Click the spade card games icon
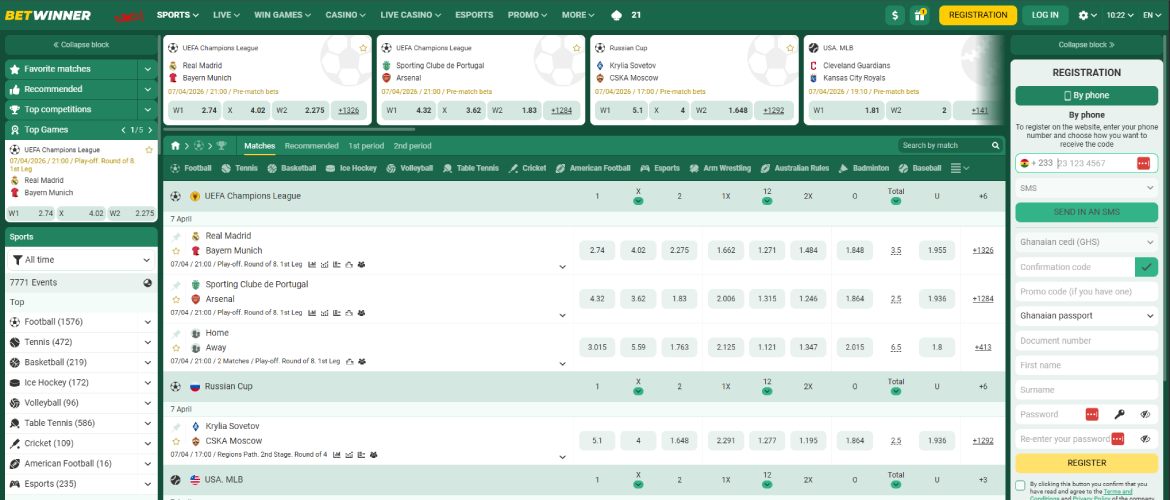 [x=616, y=15]
